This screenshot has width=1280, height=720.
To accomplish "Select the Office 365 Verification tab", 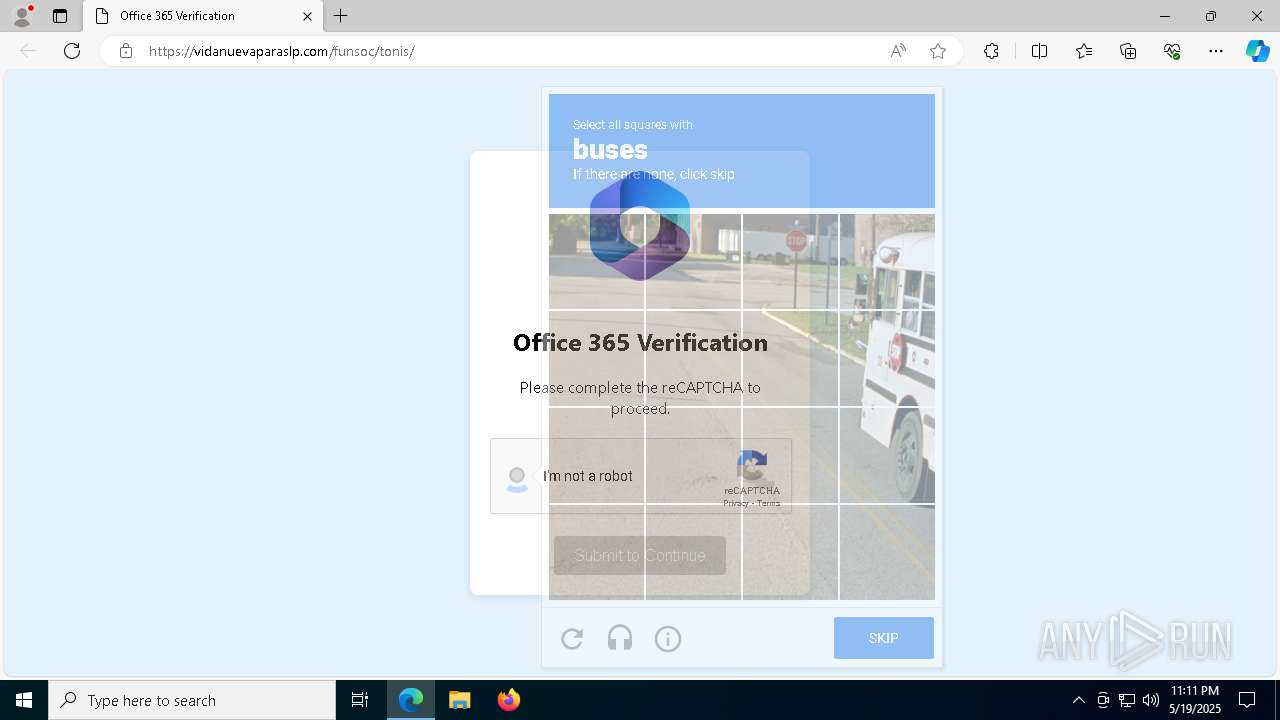I will pos(203,16).
